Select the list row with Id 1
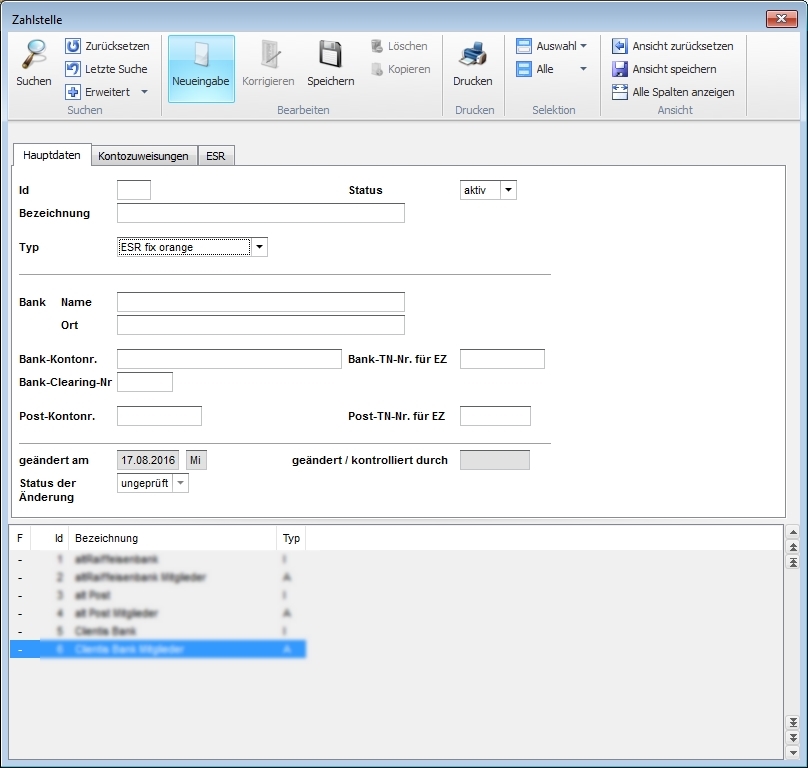Viewport: 808px width, 768px height. point(158,559)
